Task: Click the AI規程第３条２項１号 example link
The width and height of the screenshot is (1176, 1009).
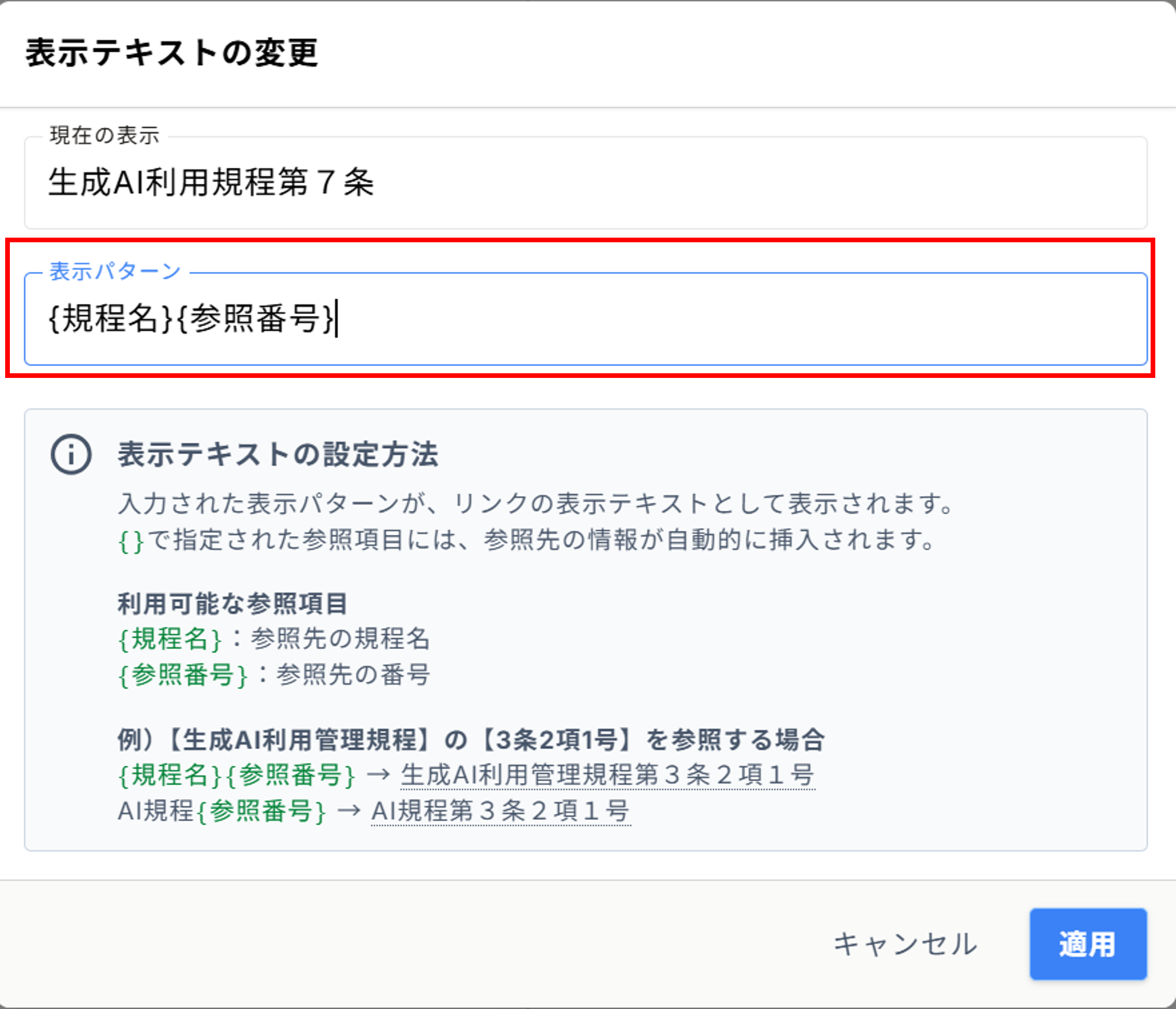Action: [500, 811]
